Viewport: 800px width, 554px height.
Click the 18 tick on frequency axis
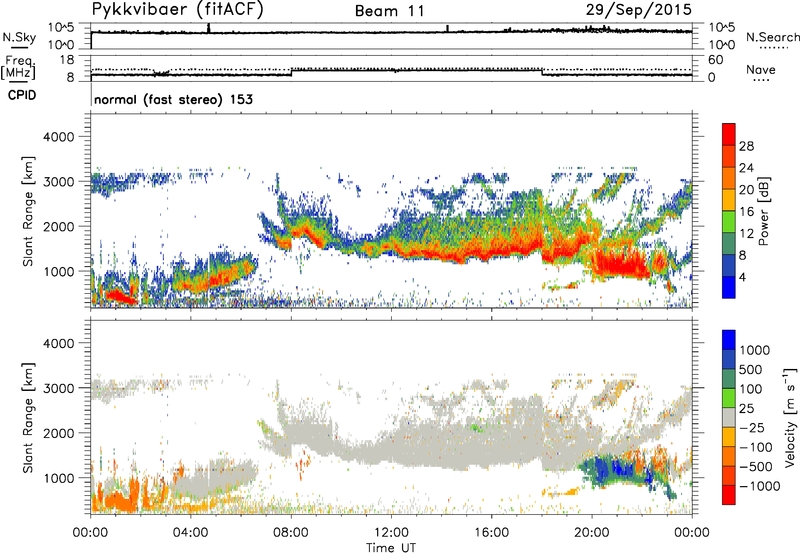(x=67, y=60)
